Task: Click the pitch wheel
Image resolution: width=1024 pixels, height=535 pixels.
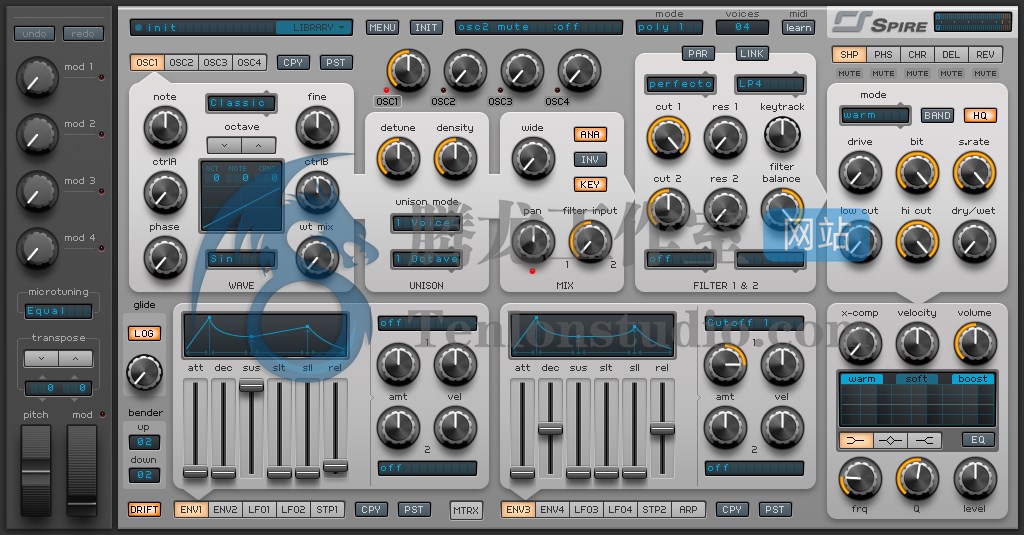Action: [35, 470]
